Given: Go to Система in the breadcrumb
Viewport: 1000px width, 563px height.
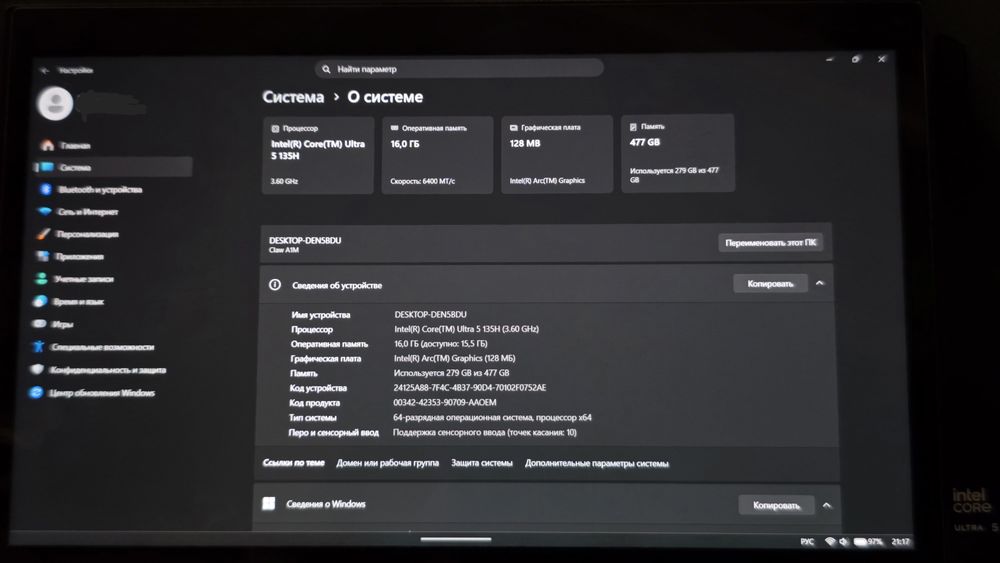Looking at the screenshot, I should pyautogui.click(x=293, y=97).
